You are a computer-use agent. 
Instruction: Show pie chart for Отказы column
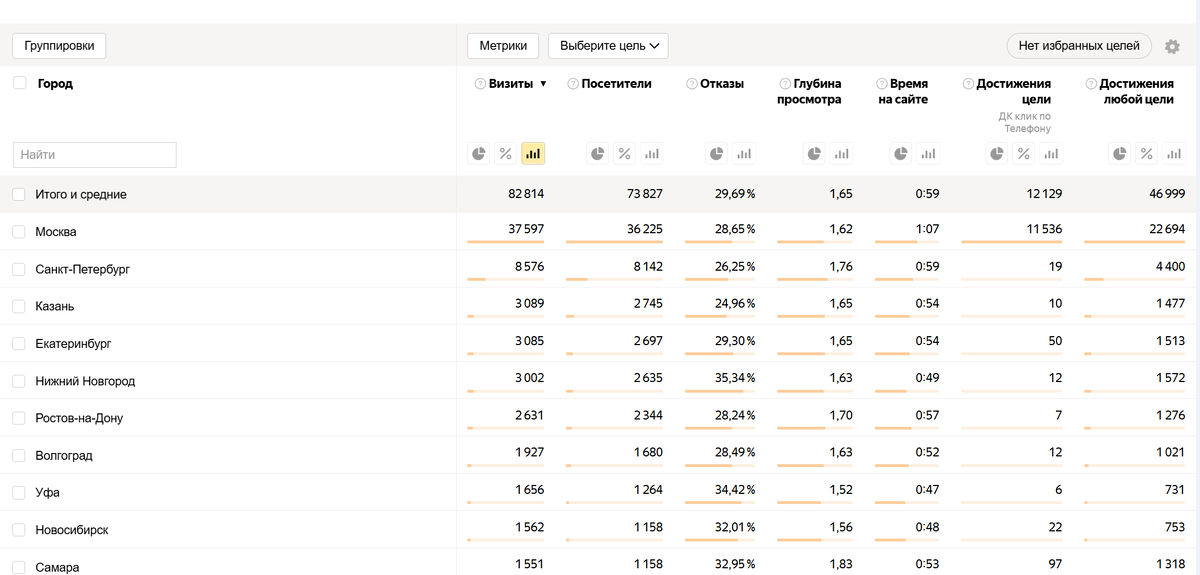pos(717,154)
